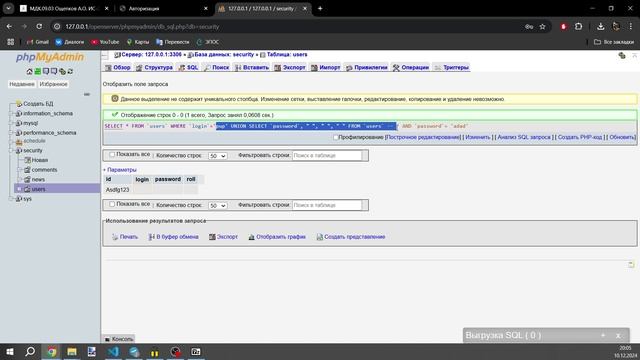This screenshot has width=640, height=360.
Task: Open Windows Start menu
Action: (x=9, y=351)
